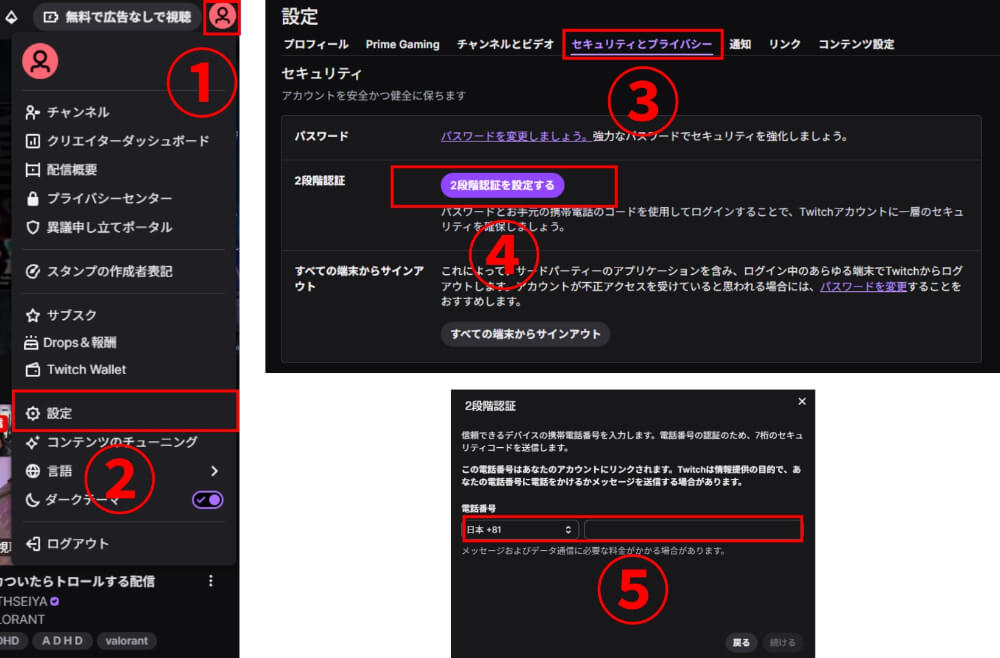Image resolution: width=1000 pixels, height=658 pixels.
Task: Click 2段階認証を設定する button
Action: click(x=503, y=185)
